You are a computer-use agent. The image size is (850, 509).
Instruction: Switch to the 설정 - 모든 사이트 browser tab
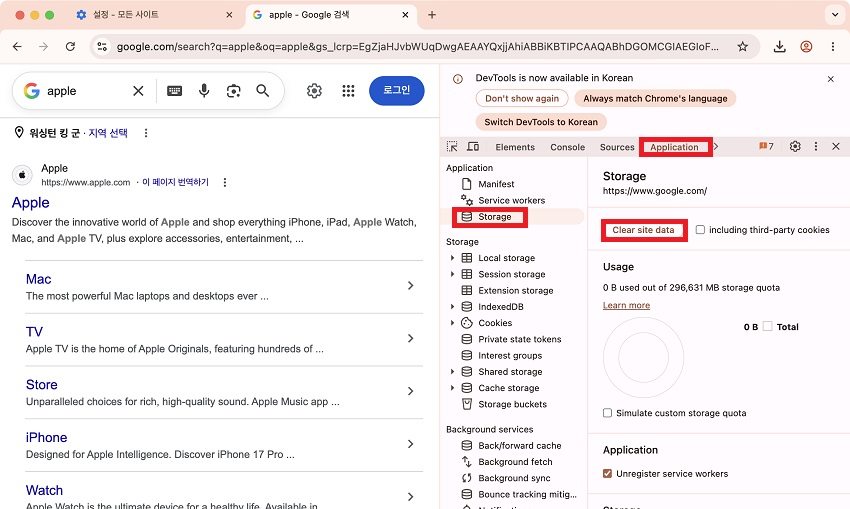[x=154, y=15]
